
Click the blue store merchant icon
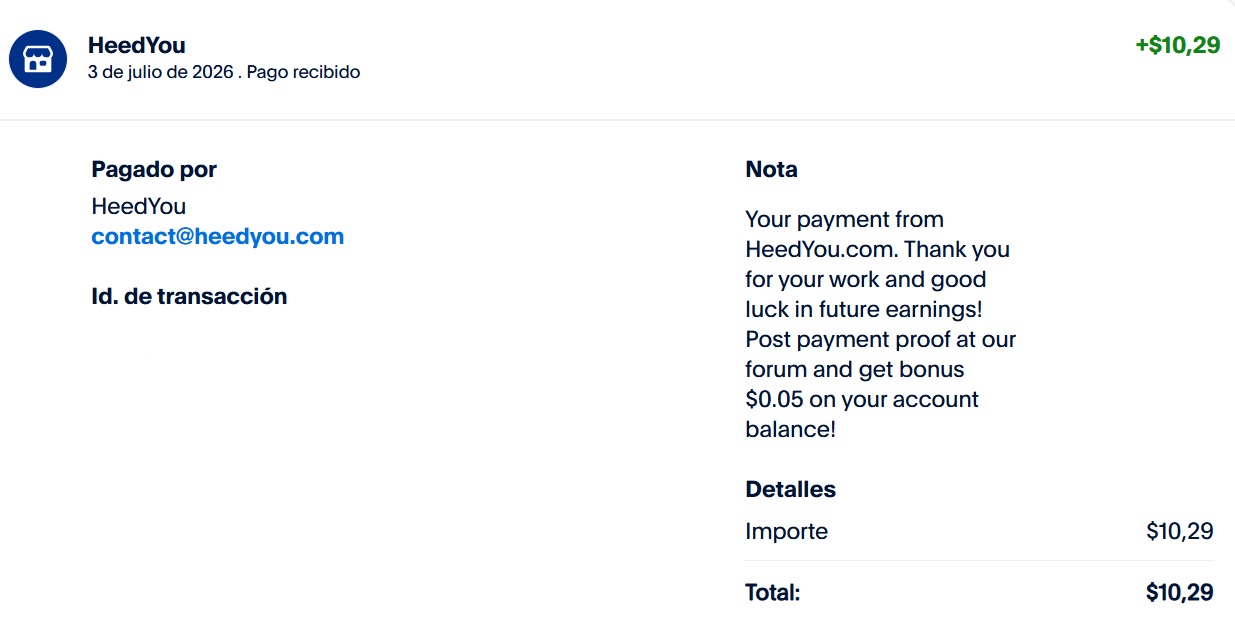coord(38,59)
